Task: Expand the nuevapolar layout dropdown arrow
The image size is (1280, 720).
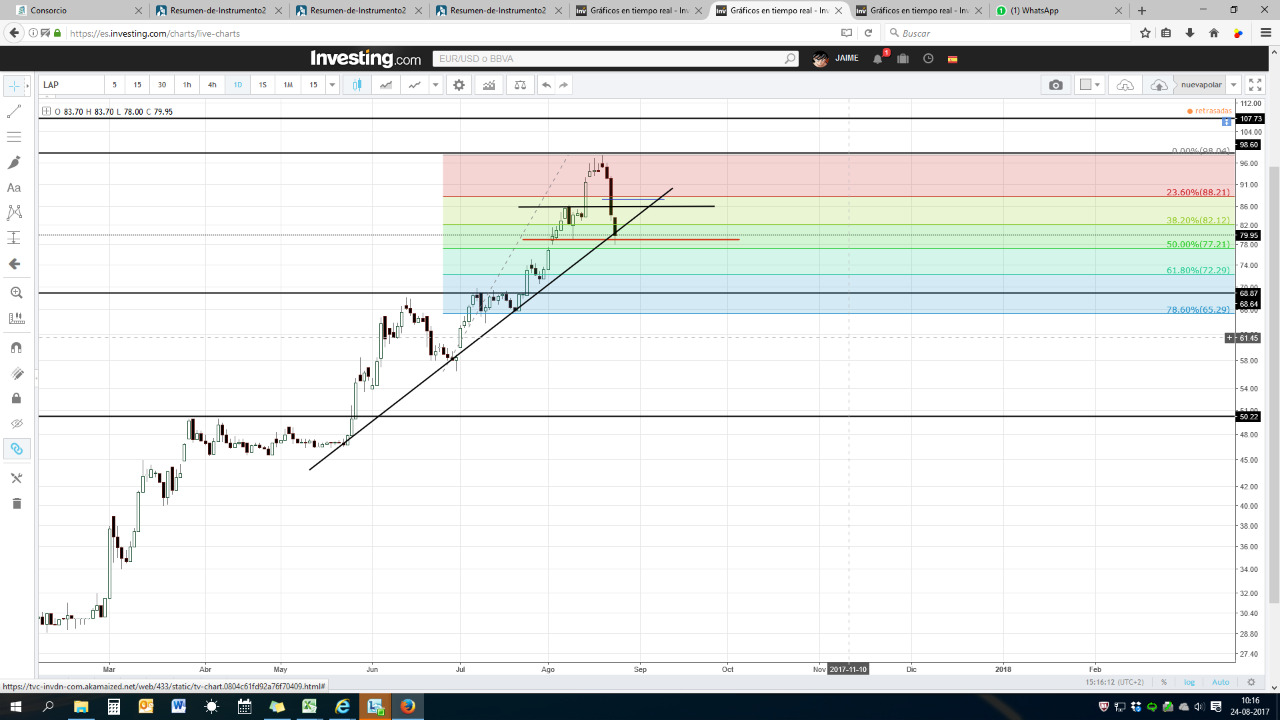Action: (1234, 85)
